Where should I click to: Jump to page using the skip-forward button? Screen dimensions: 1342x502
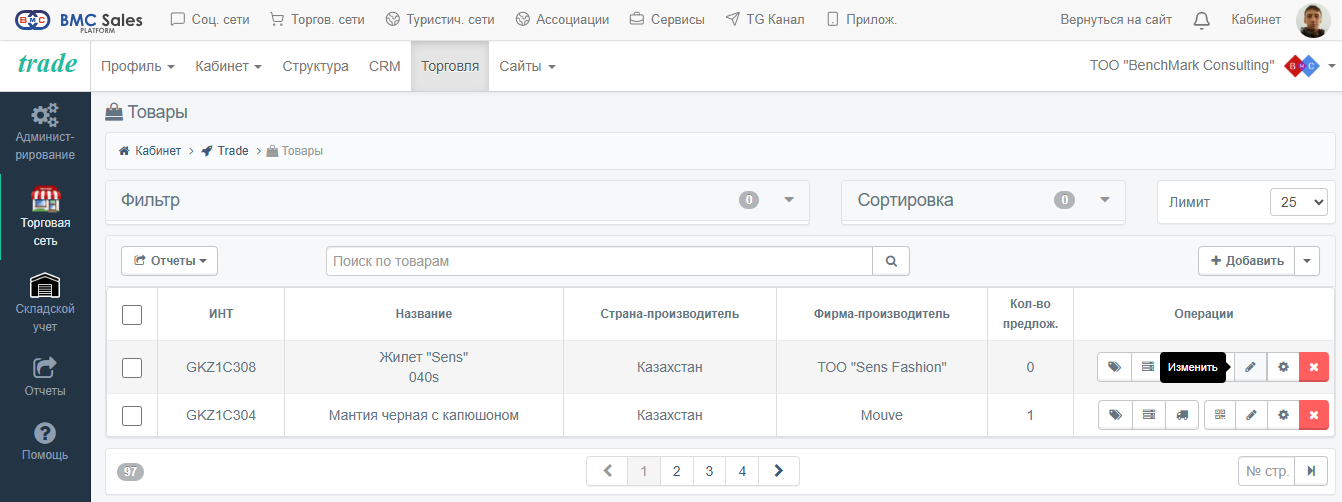click(x=1311, y=471)
